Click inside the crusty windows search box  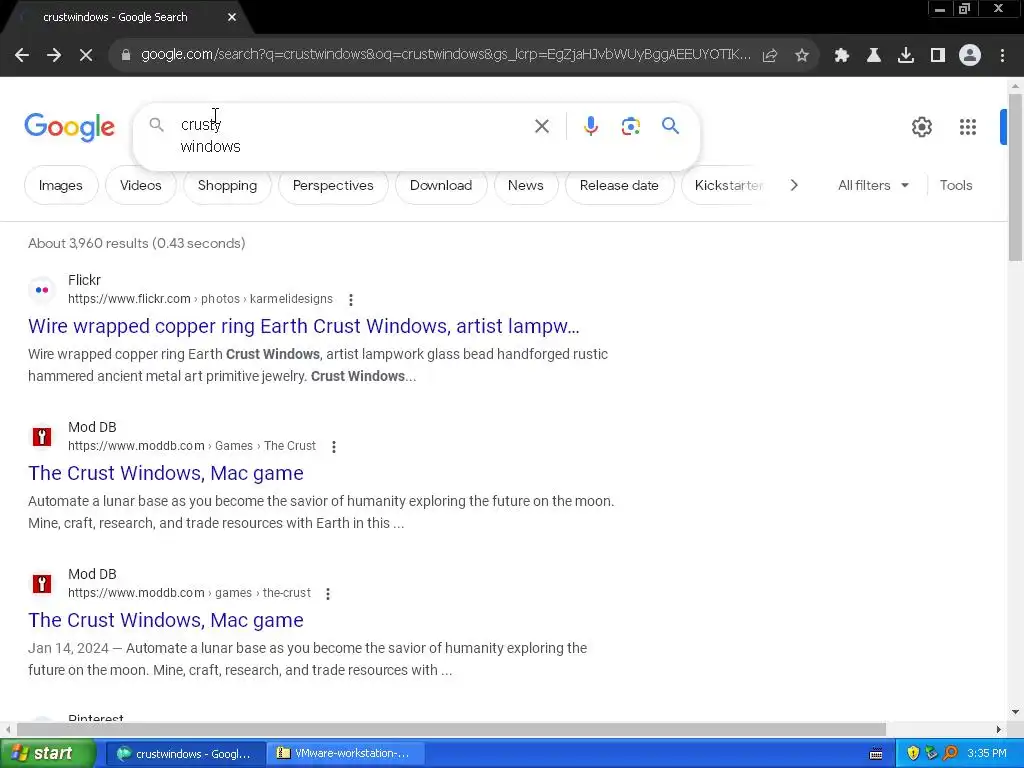point(353,135)
